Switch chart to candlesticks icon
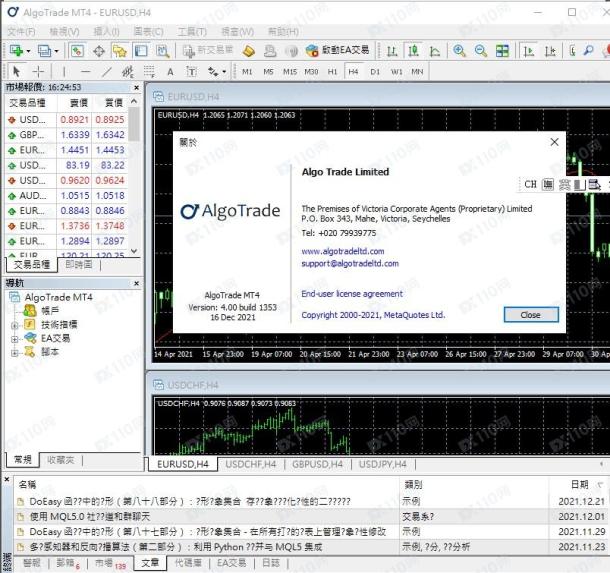610x573 pixels. coord(413,51)
